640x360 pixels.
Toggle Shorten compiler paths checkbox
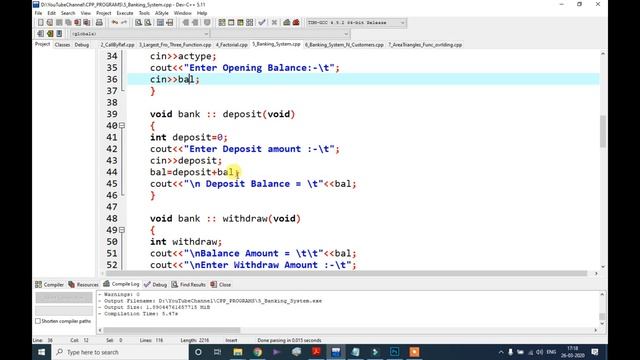point(38,321)
